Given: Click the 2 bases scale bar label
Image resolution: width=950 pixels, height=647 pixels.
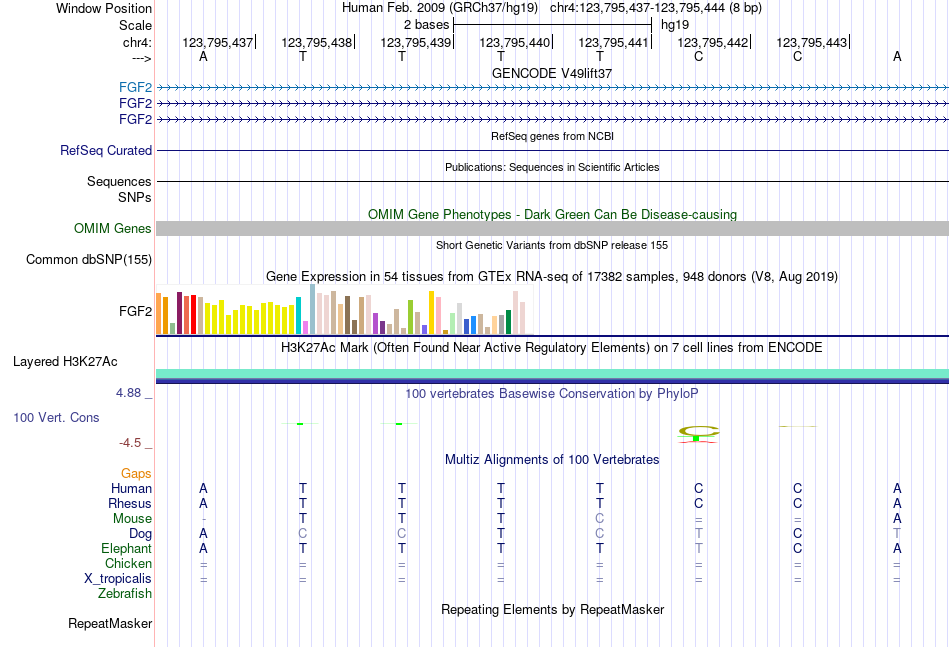Looking at the screenshot, I should click(x=427, y=25).
